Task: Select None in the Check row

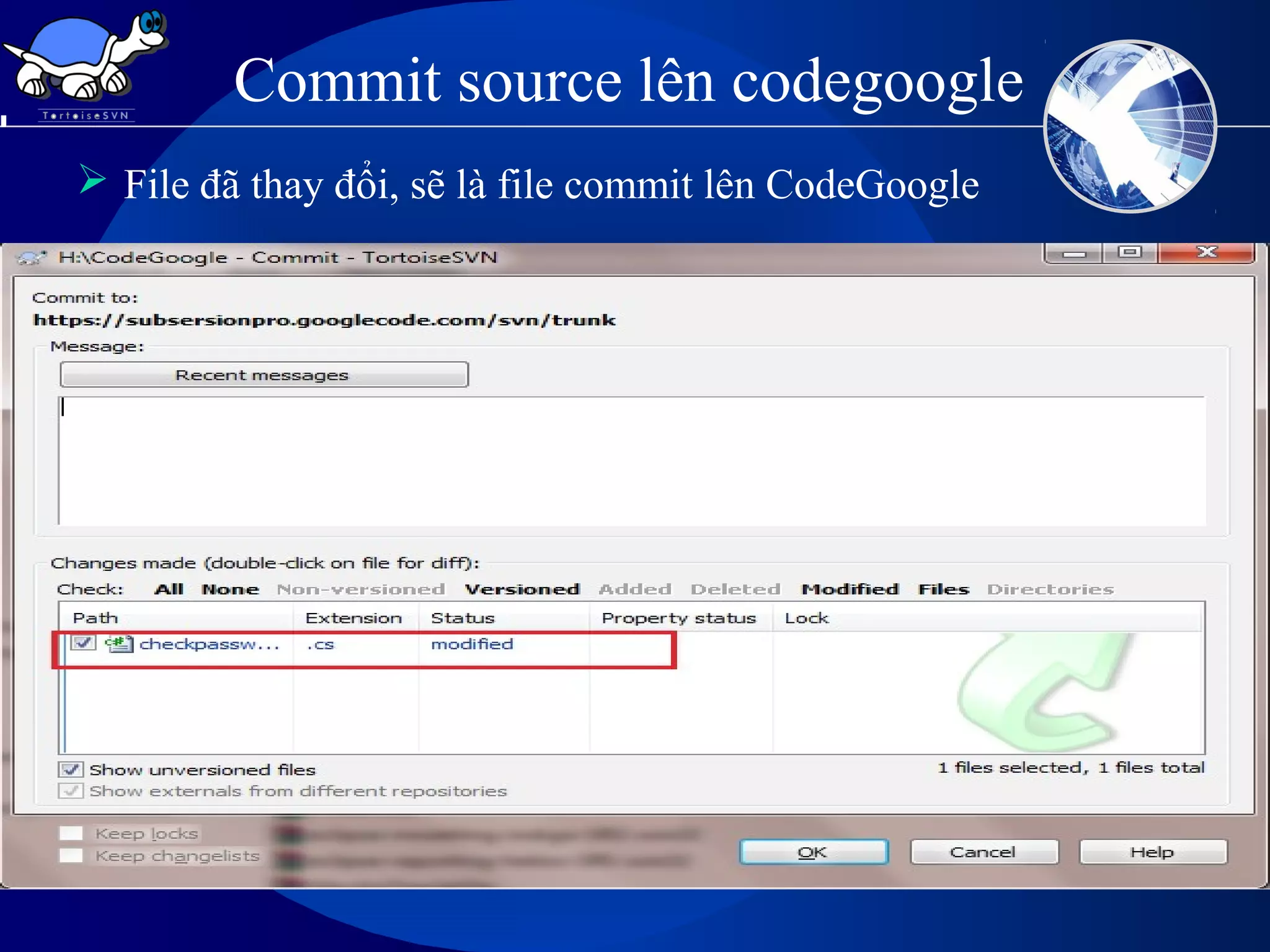Action: pos(230,589)
